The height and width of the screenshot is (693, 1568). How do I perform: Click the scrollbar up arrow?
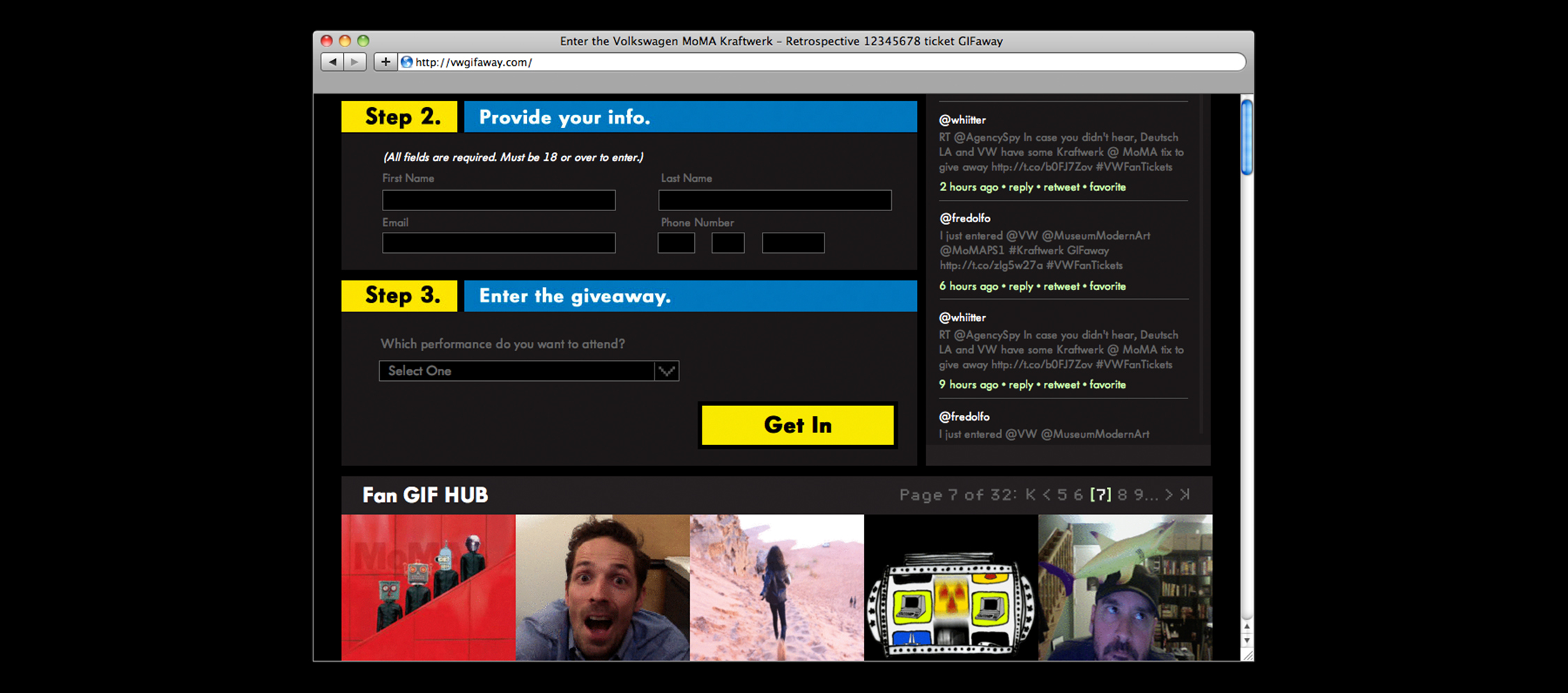tap(1247, 627)
